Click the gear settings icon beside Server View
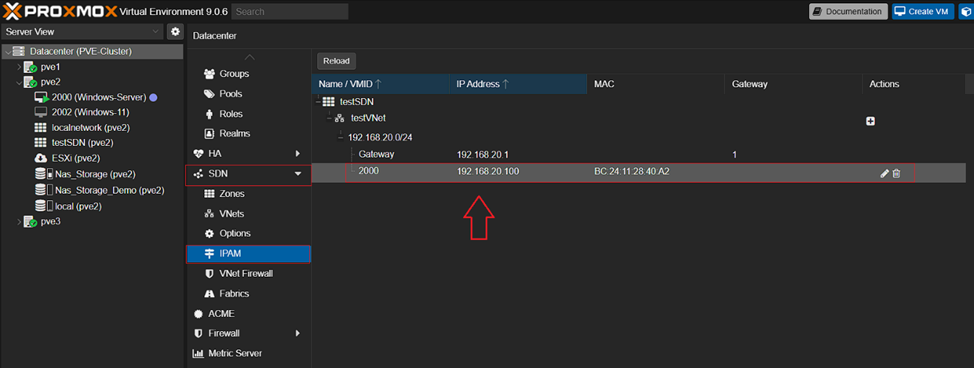This screenshot has width=974, height=368. point(175,32)
